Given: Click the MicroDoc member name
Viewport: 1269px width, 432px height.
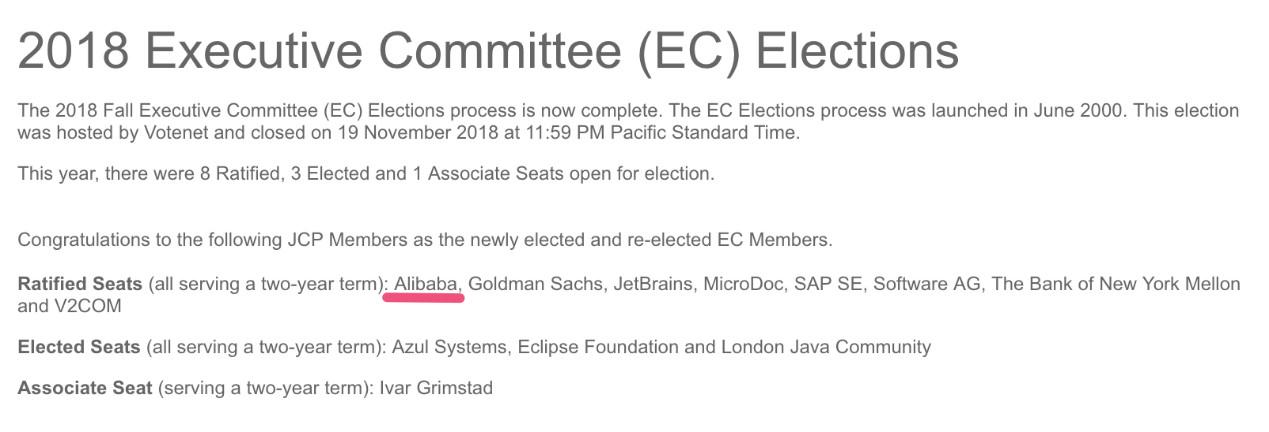Looking at the screenshot, I should click(744, 284).
